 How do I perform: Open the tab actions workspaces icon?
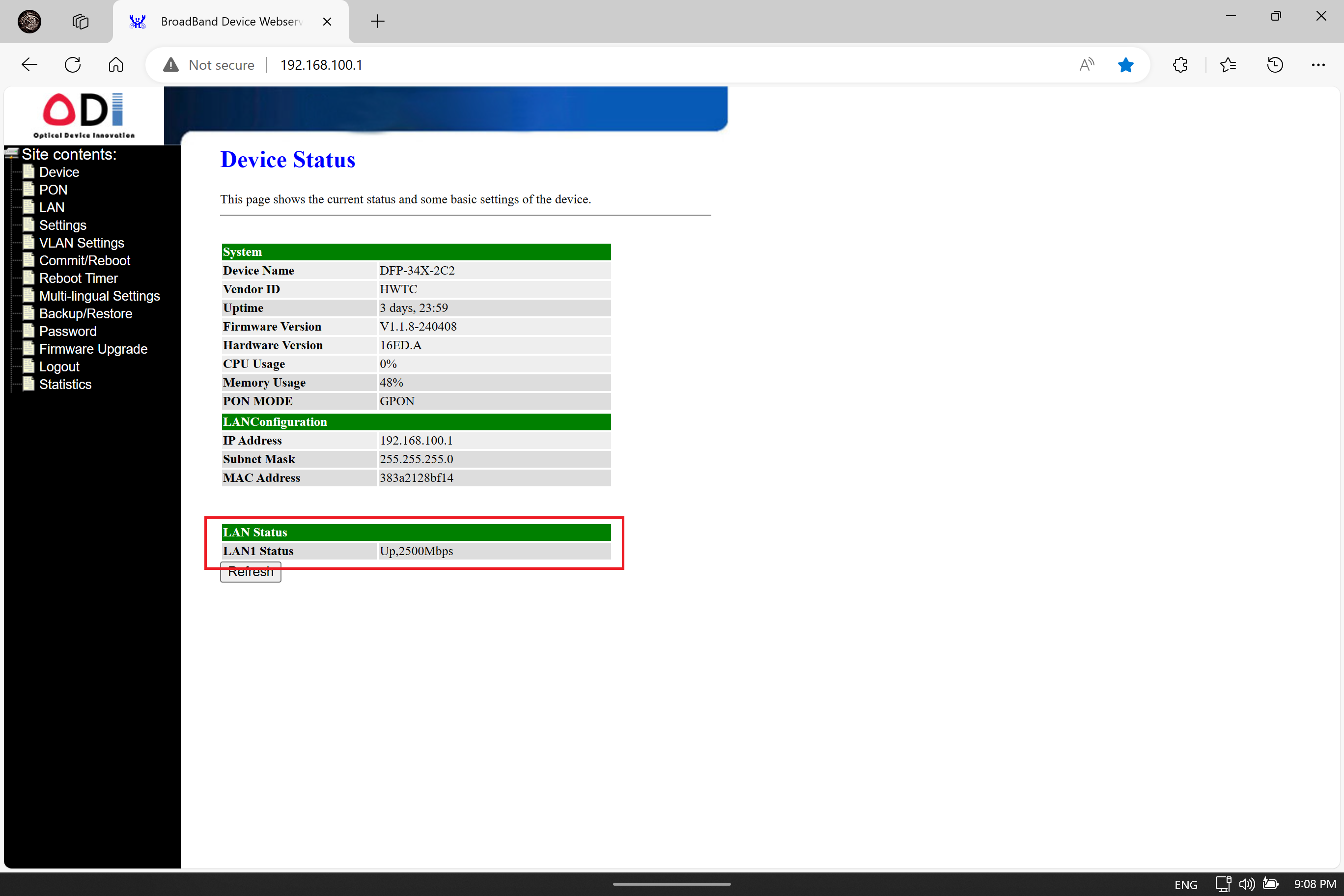click(x=81, y=22)
